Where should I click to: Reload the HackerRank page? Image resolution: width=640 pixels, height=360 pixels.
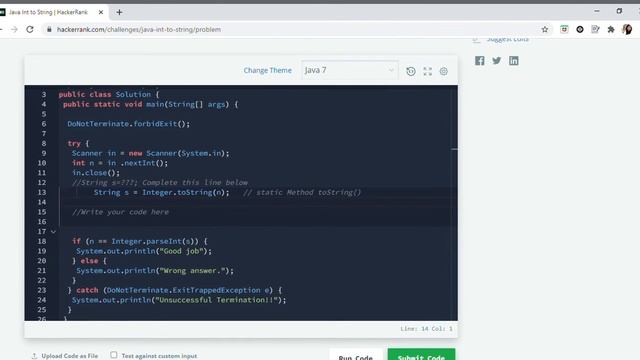click(x=30, y=29)
